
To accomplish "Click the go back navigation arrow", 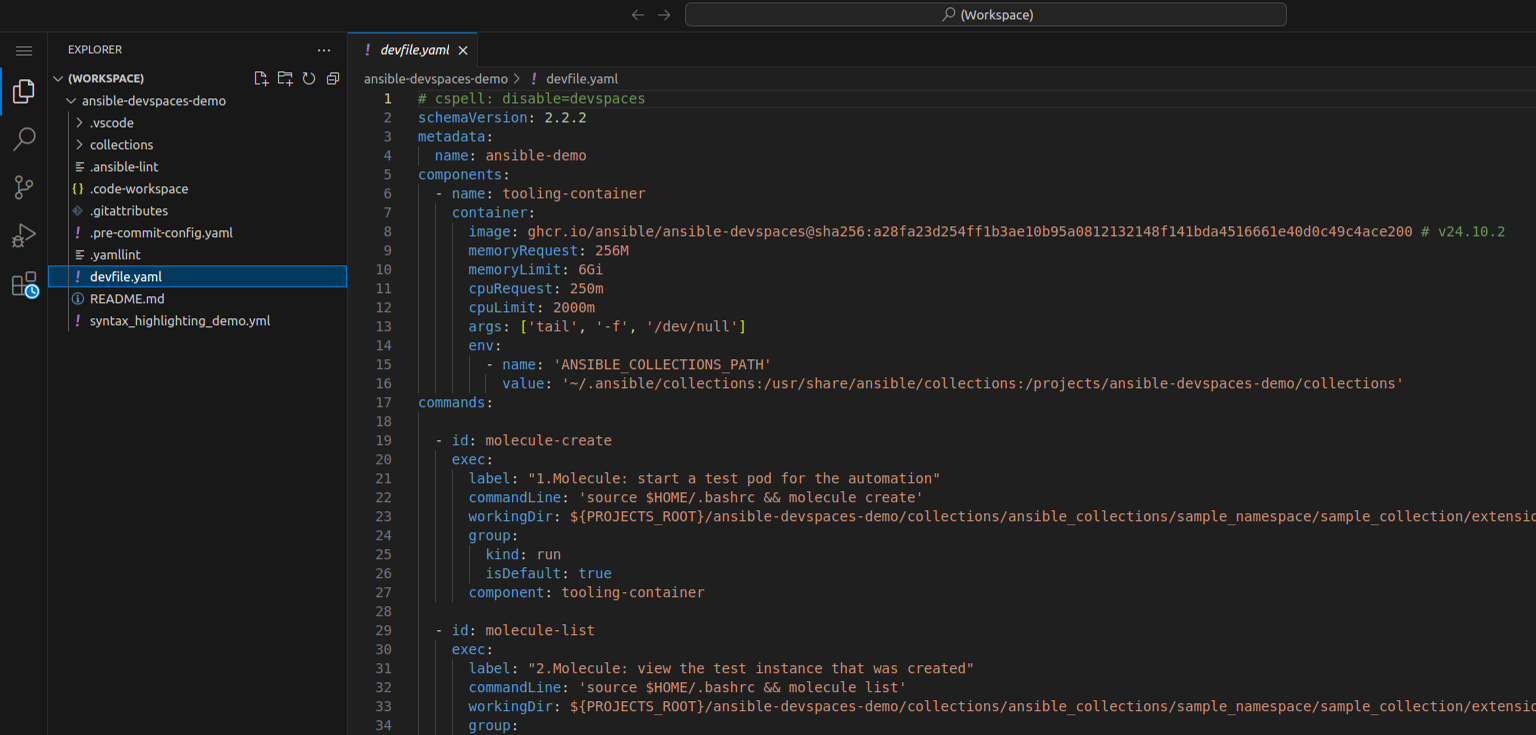I will click(638, 15).
